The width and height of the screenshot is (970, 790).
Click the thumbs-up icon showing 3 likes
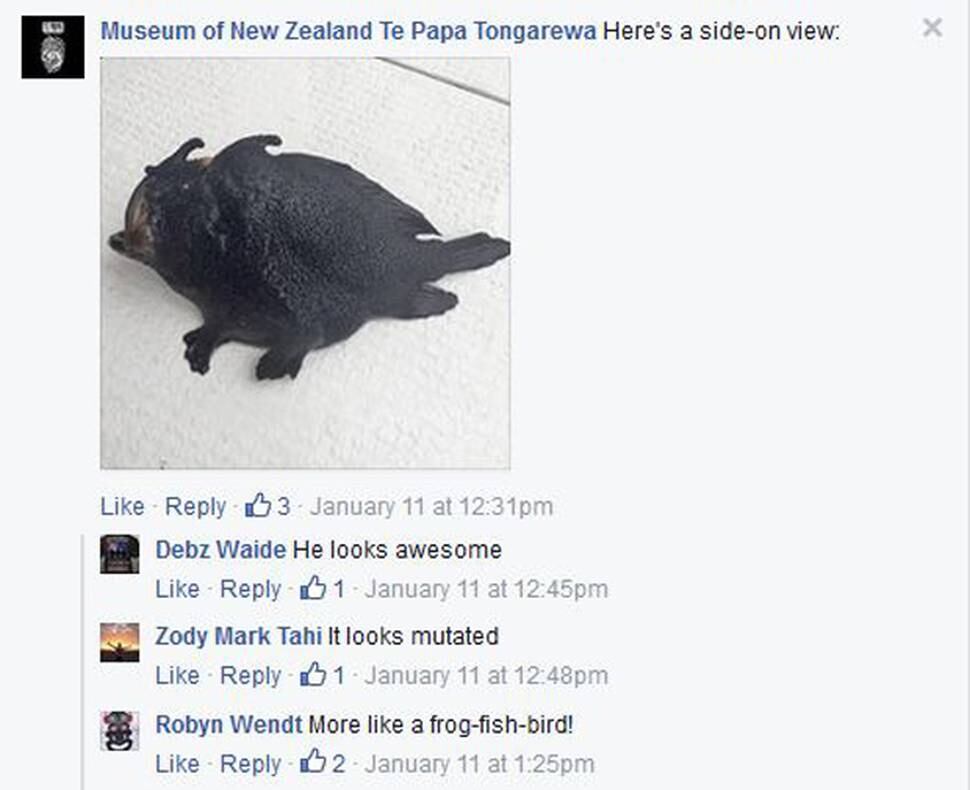(x=258, y=505)
